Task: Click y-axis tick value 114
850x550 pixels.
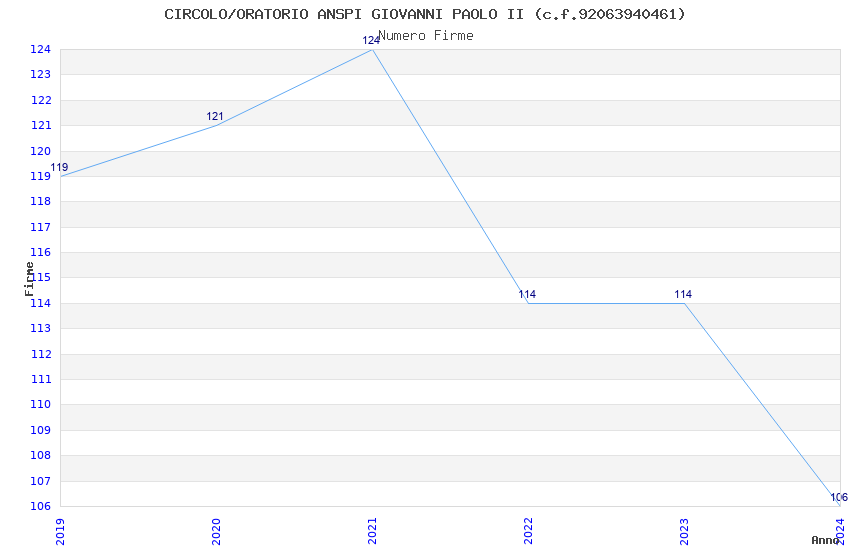Action: (41, 303)
